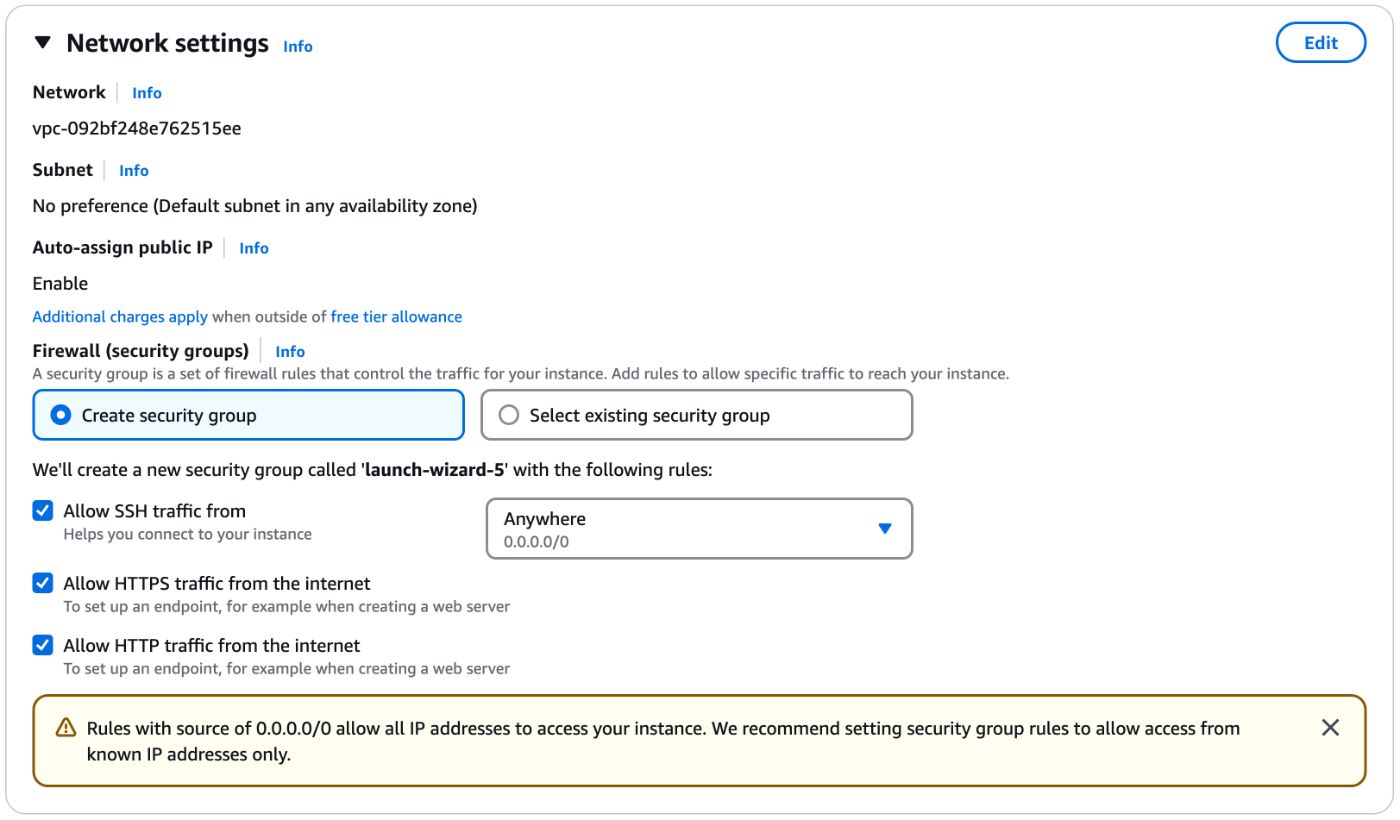
Task: Uncheck Allow HTTP traffic from the internet
Action: 42,645
